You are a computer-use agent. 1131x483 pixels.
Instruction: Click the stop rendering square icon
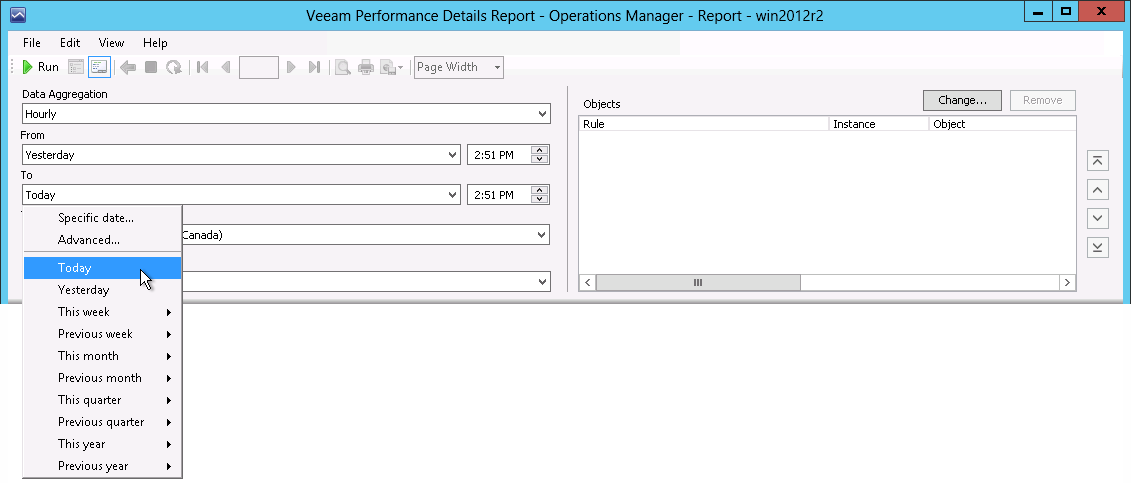coord(151,67)
